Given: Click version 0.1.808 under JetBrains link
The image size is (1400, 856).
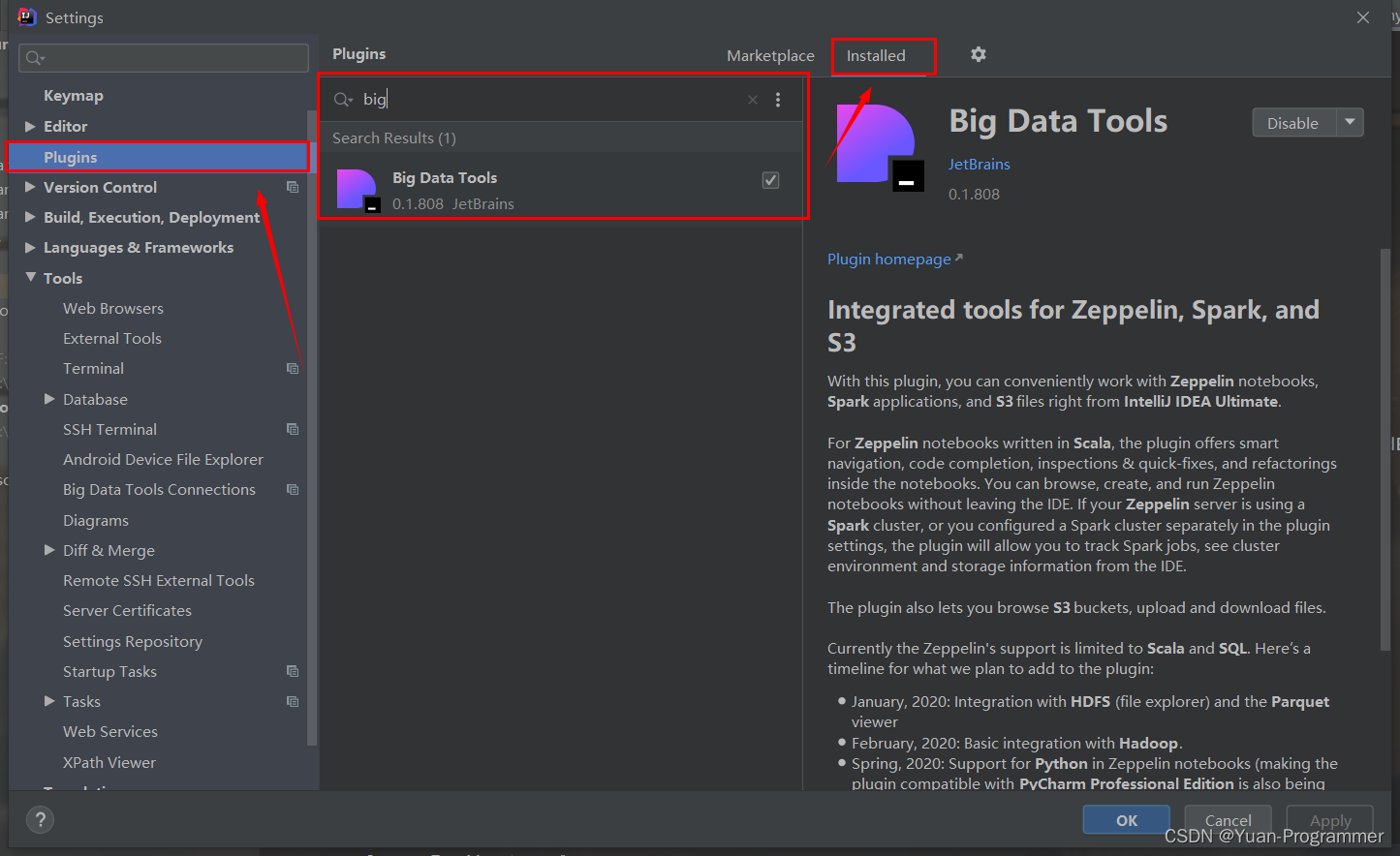Looking at the screenshot, I should [x=974, y=194].
